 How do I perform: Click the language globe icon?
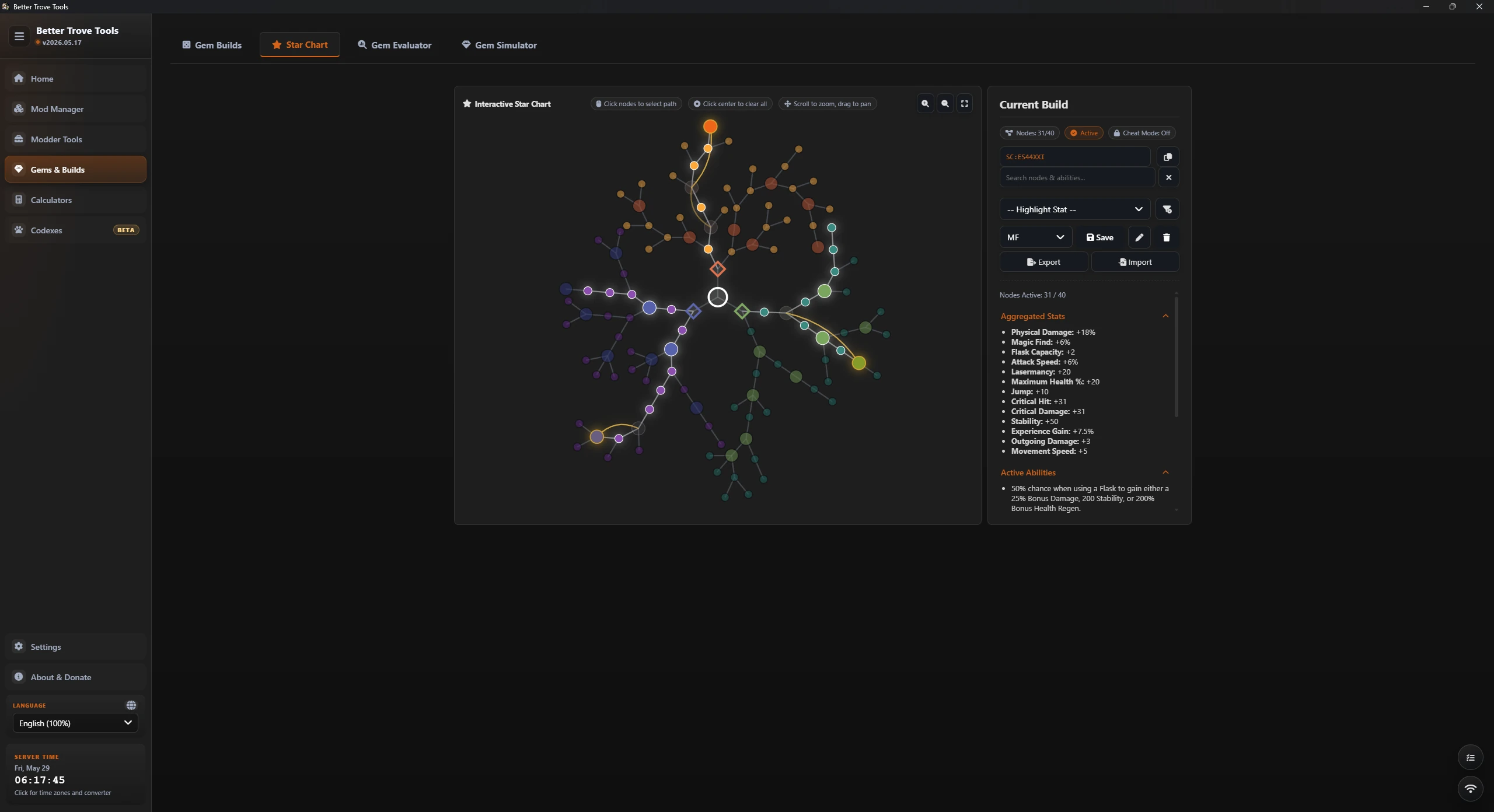point(131,705)
